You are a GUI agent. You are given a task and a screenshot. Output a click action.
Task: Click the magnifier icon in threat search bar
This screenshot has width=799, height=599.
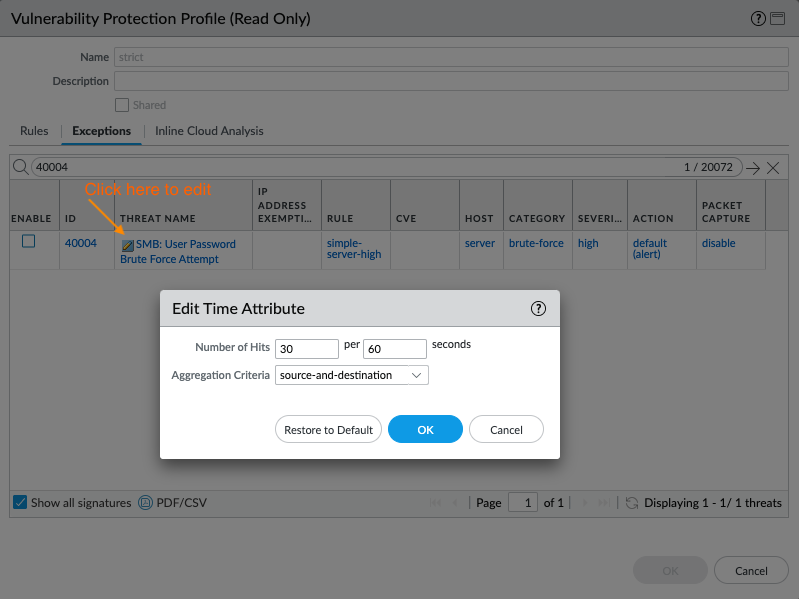[x=20, y=168]
